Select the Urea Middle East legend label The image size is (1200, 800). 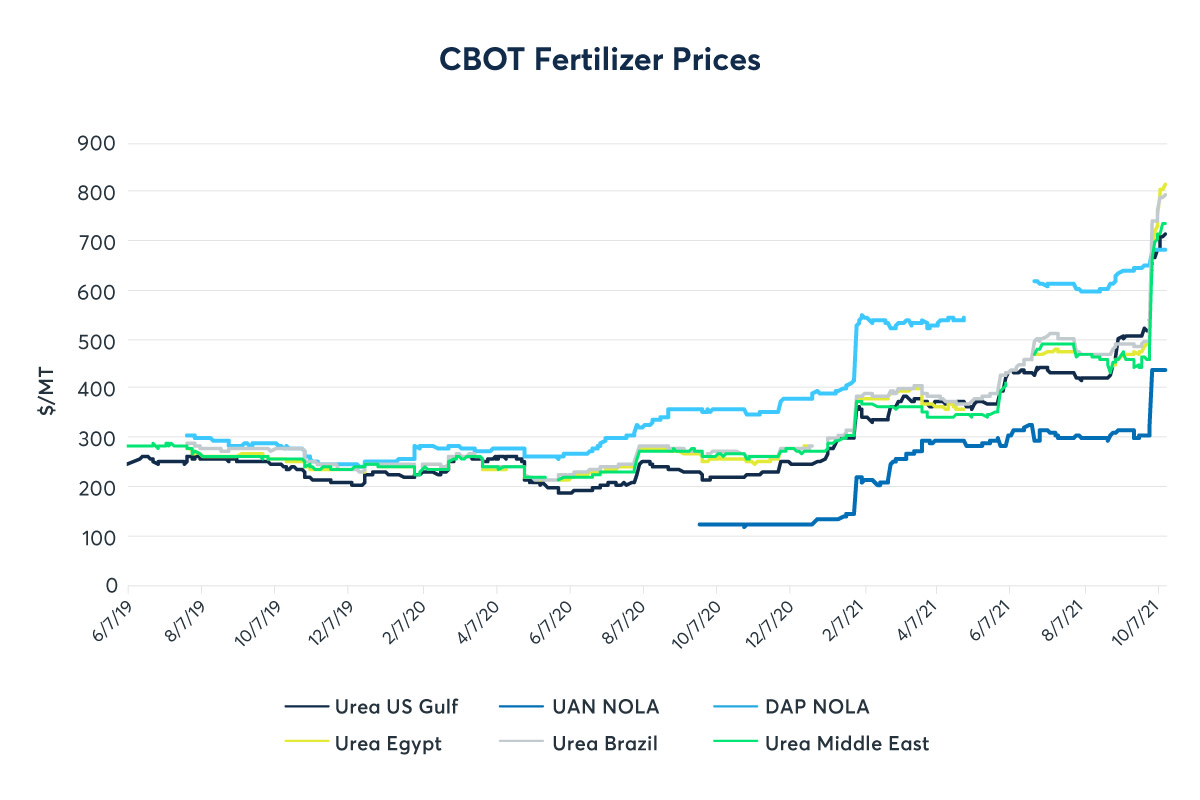(846, 743)
